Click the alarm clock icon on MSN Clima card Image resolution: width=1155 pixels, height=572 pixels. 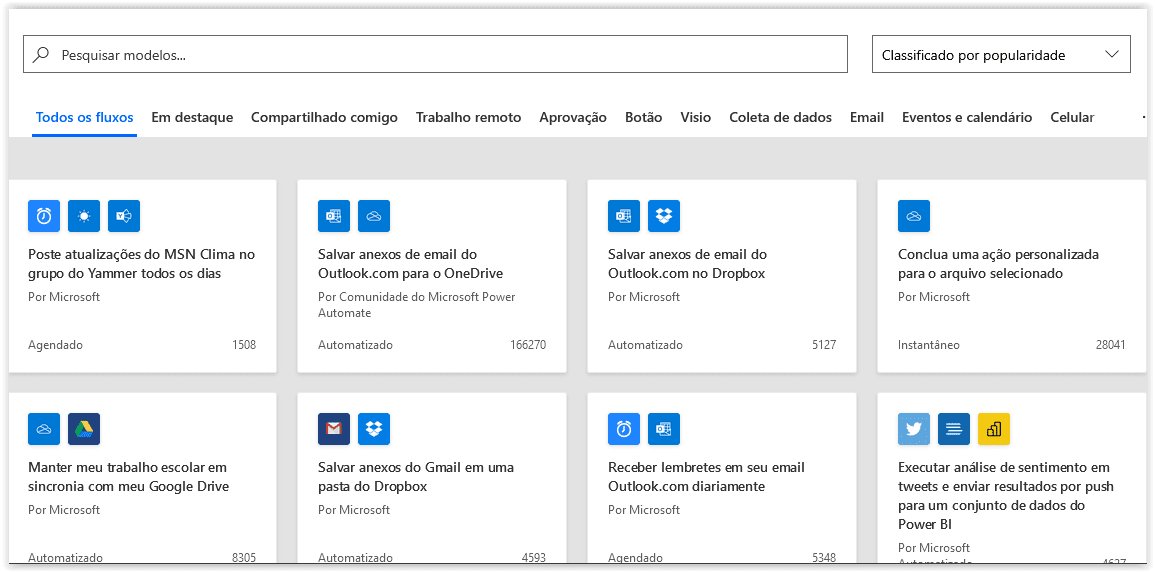(x=44, y=216)
